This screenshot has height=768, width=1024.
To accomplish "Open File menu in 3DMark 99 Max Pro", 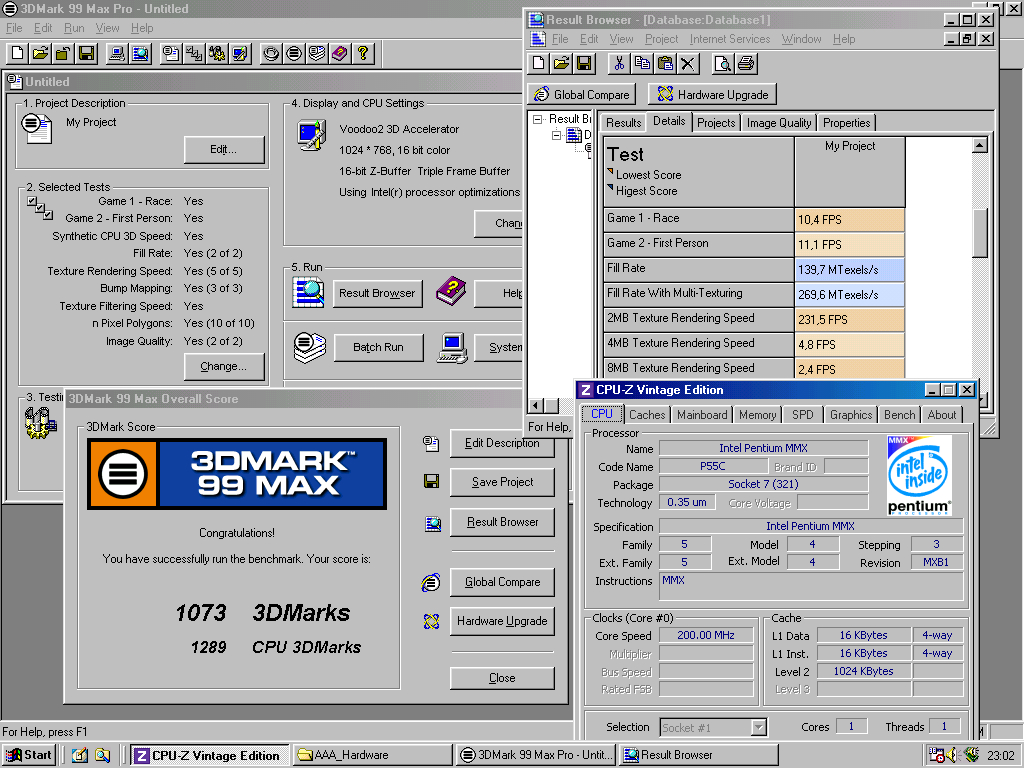I will pos(14,28).
